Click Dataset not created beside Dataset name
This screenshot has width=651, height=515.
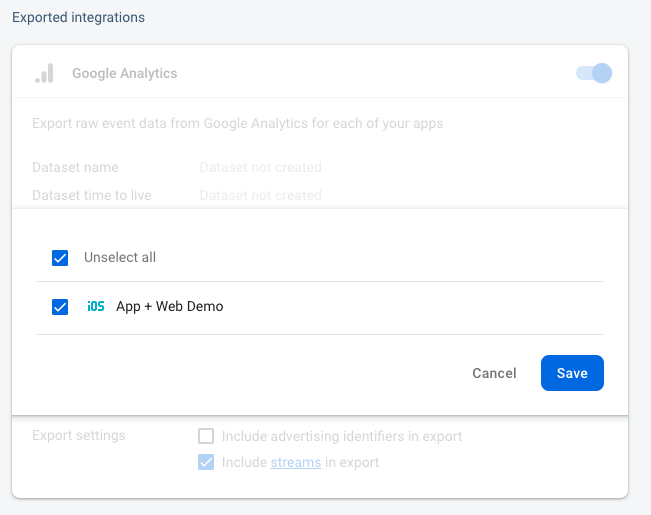[x=261, y=167]
